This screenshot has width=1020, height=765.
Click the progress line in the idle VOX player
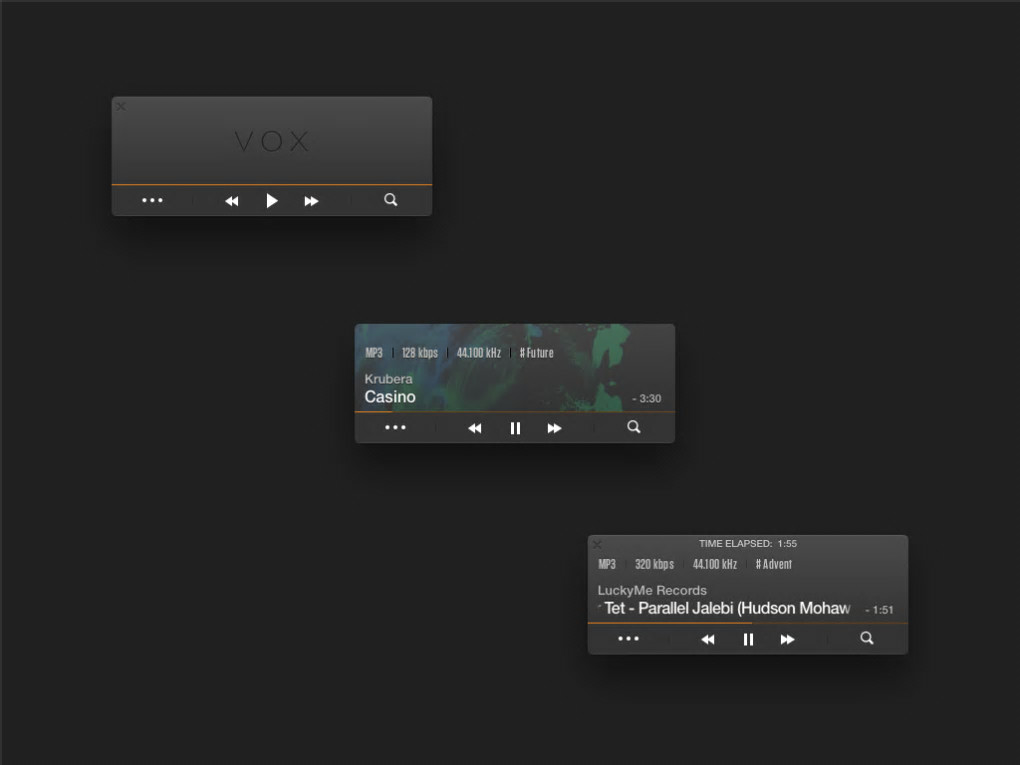coord(272,185)
